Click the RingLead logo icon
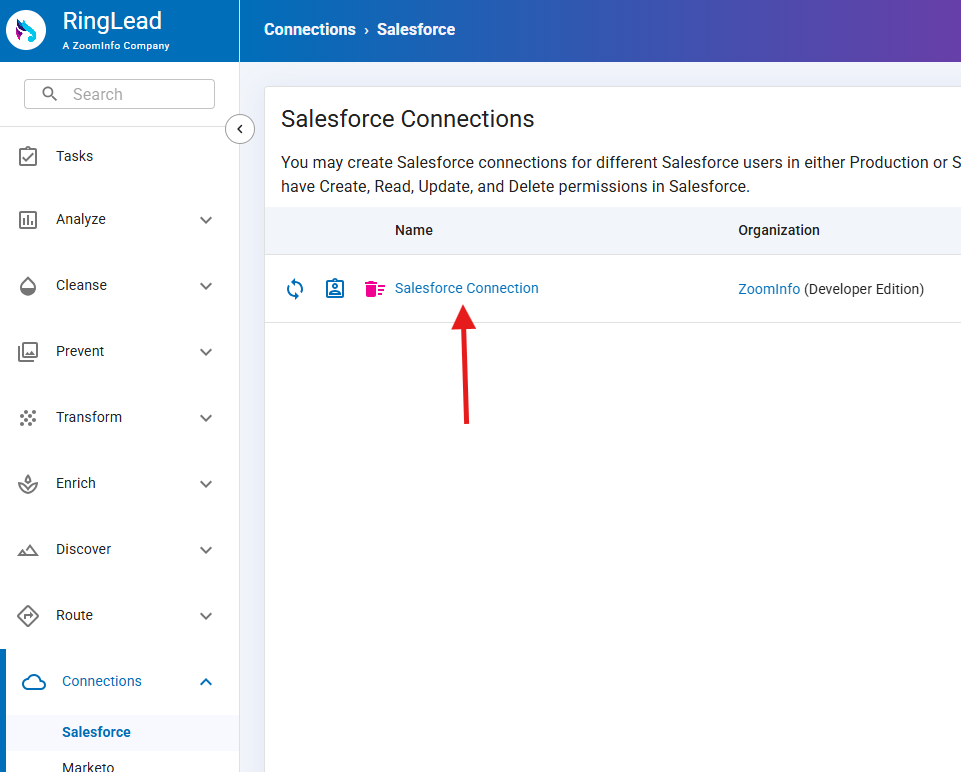 (x=27, y=30)
